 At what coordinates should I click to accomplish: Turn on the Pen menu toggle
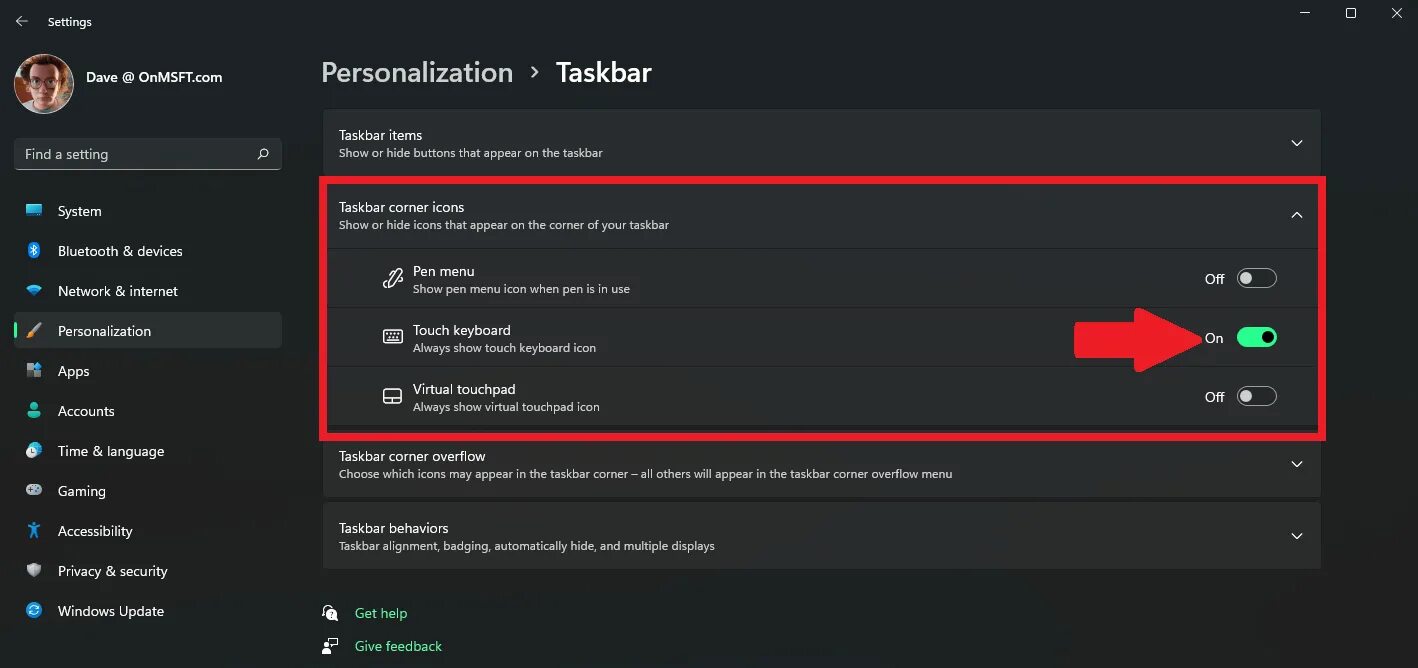[x=1256, y=279]
